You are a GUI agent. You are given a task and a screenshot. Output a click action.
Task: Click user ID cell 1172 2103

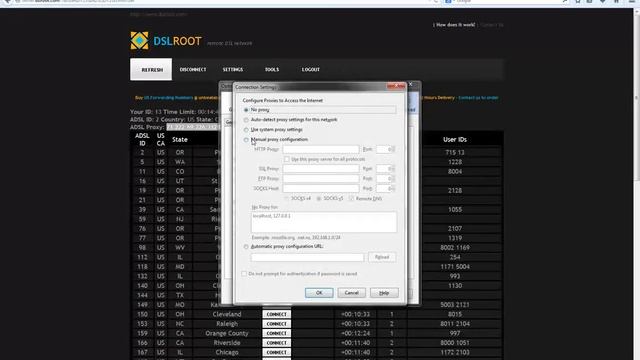(455, 353)
